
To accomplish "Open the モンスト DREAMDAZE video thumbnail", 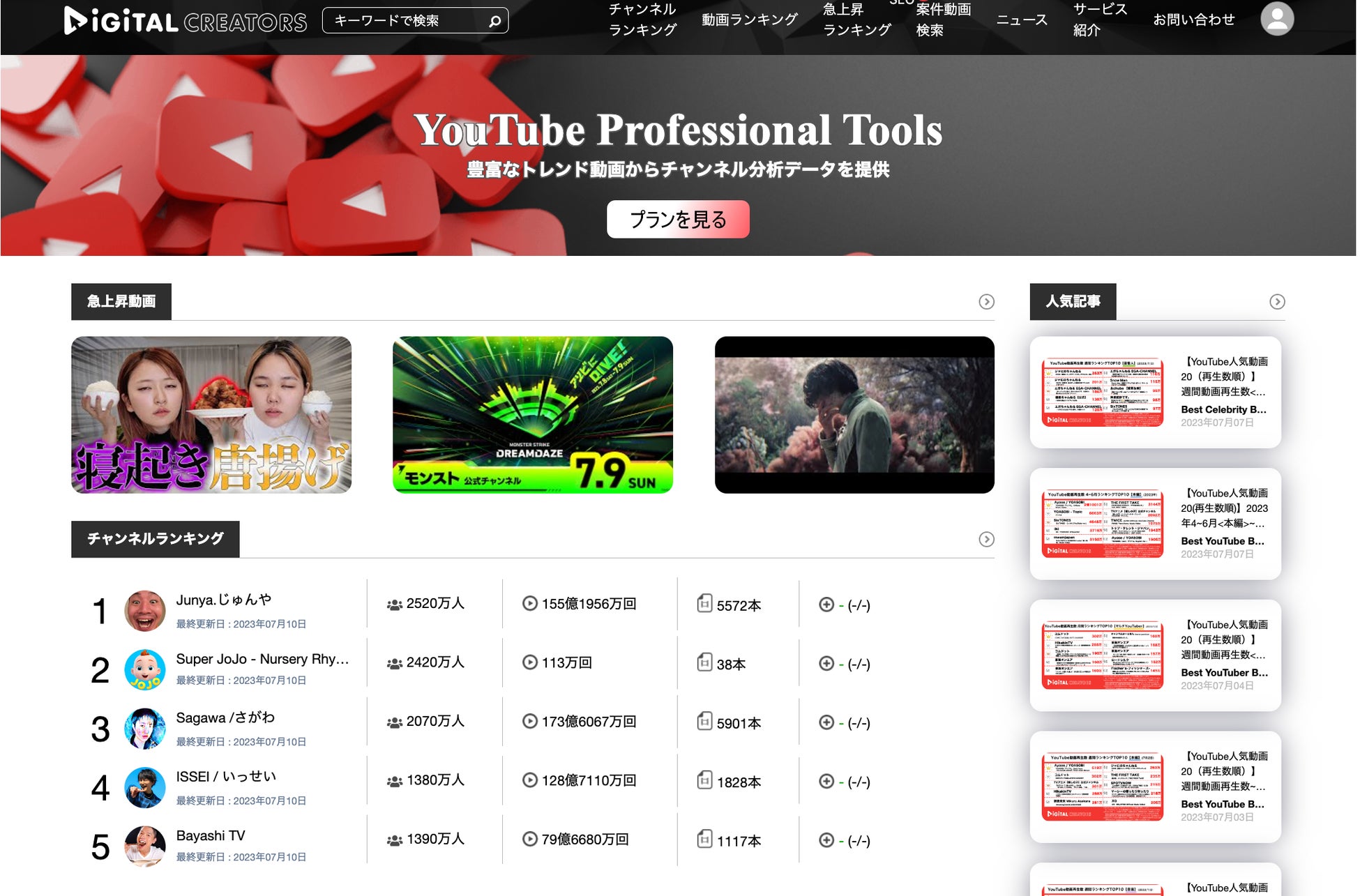I will click(533, 415).
